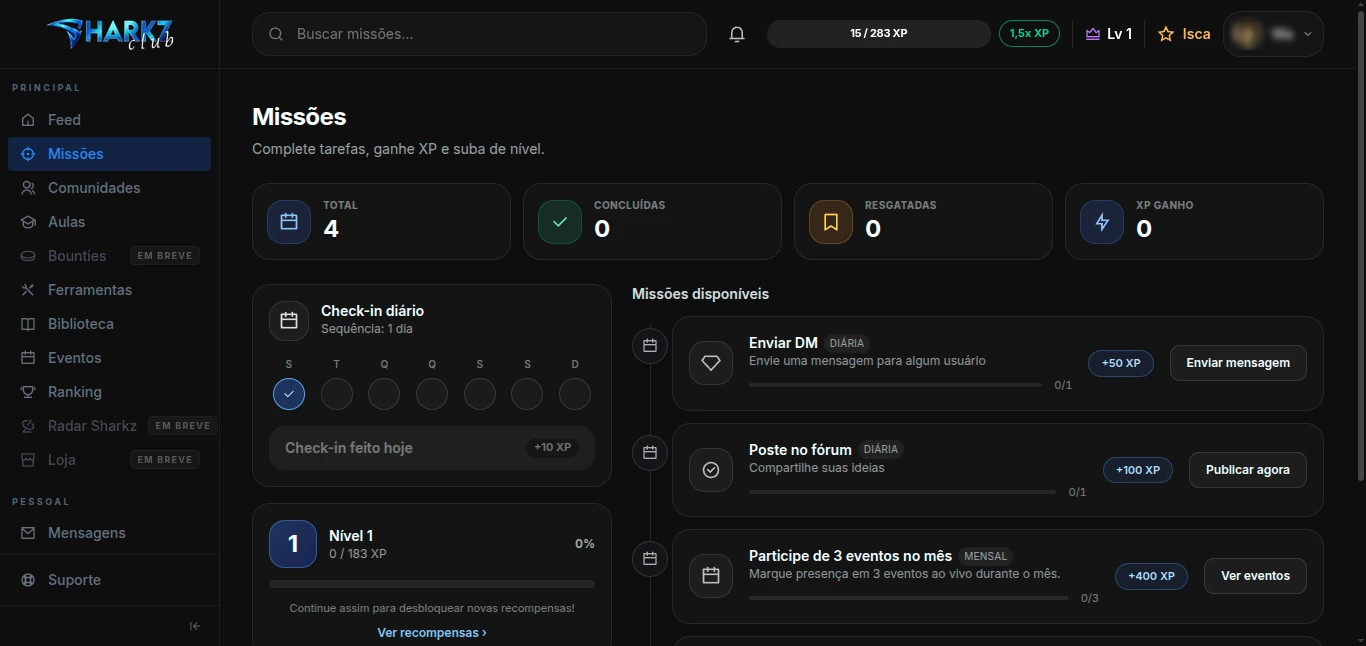Focus the Buscar missões search field
Screen dimensions: 1366x646
(x=479, y=34)
